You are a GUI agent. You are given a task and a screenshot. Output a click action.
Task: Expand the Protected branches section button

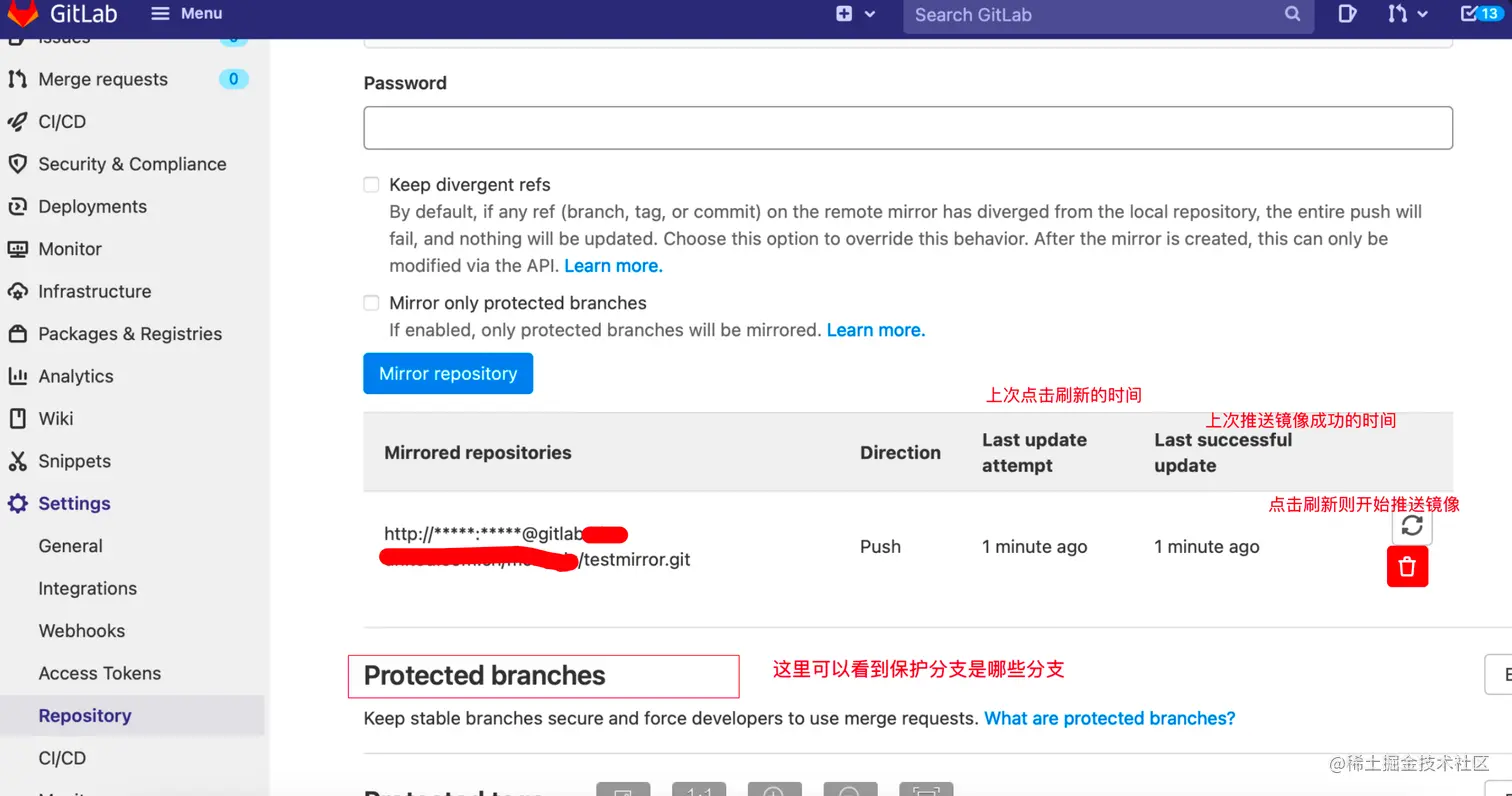point(1499,675)
